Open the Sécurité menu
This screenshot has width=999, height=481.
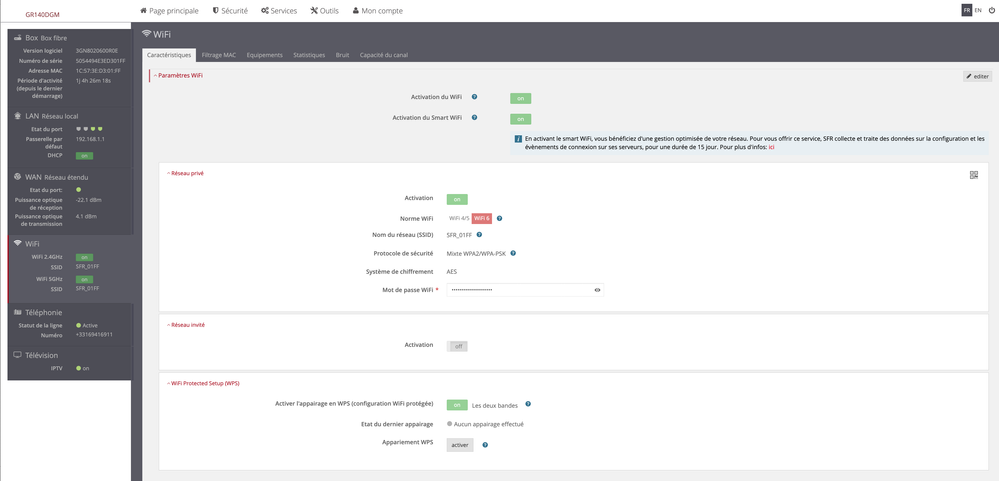click(x=230, y=10)
